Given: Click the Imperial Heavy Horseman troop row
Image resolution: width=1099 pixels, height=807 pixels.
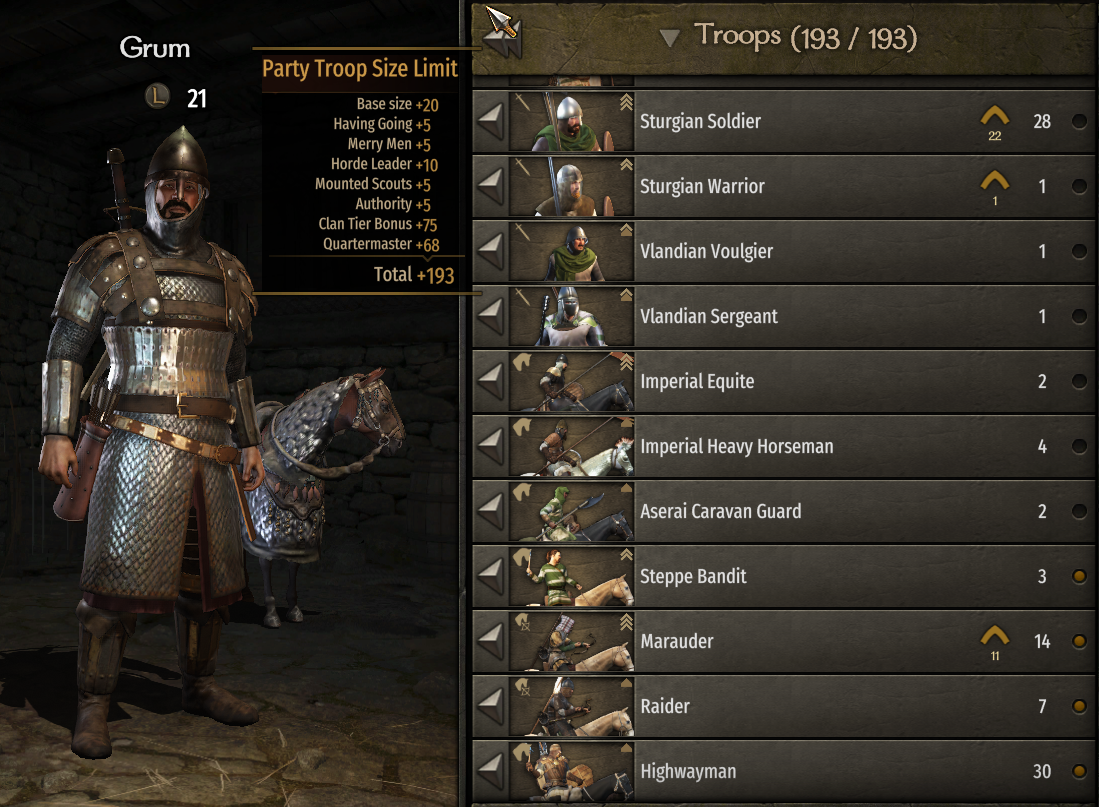Looking at the screenshot, I should (x=783, y=446).
